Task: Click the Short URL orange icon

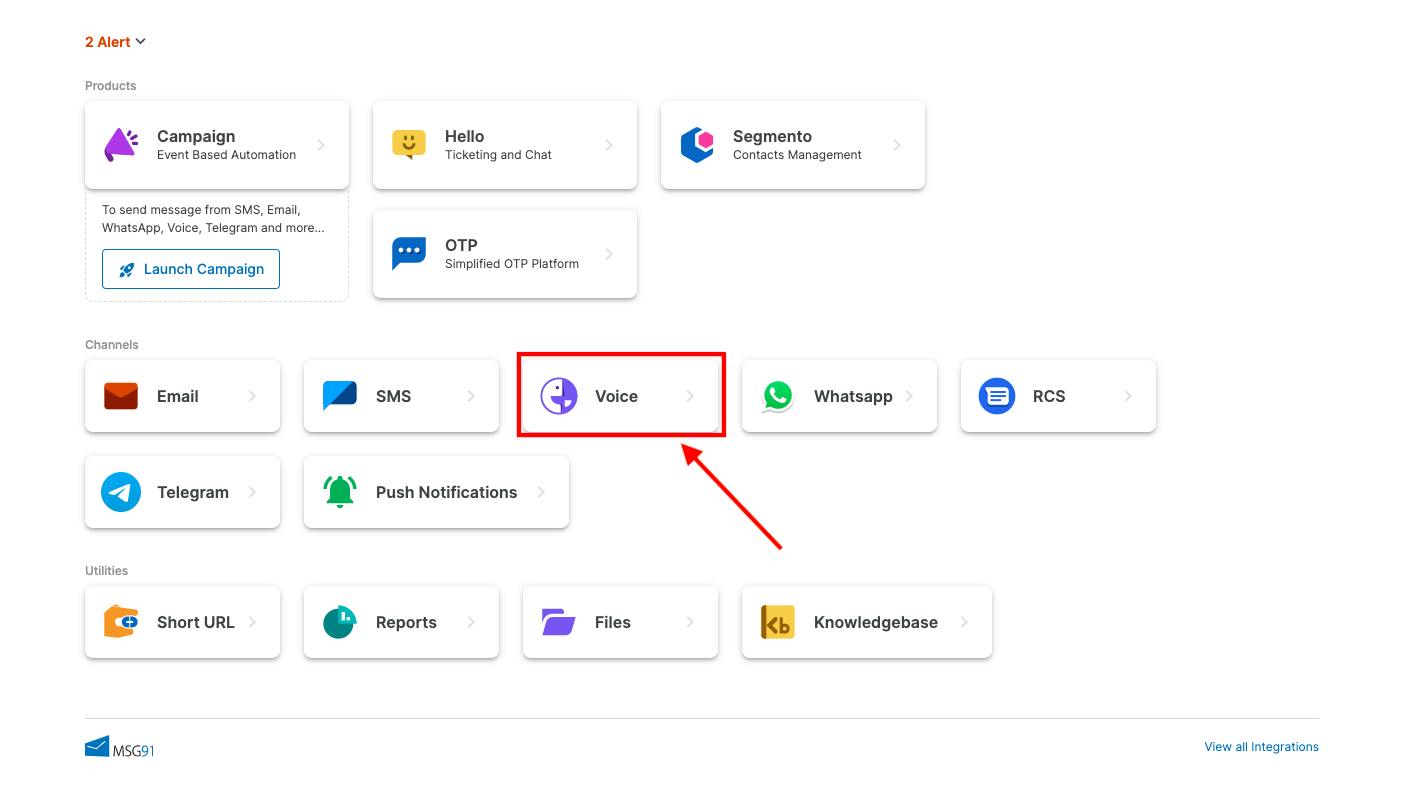Action: 121,622
